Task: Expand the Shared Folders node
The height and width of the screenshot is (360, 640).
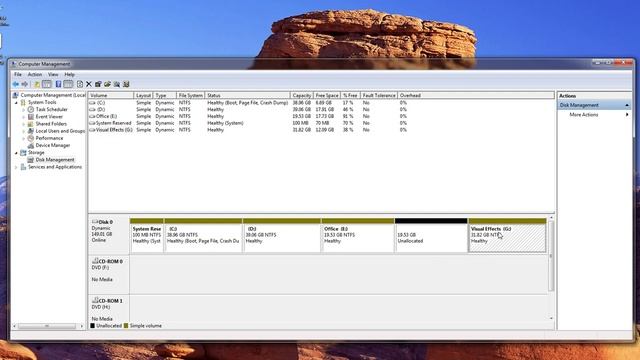Action: [24, 124]
